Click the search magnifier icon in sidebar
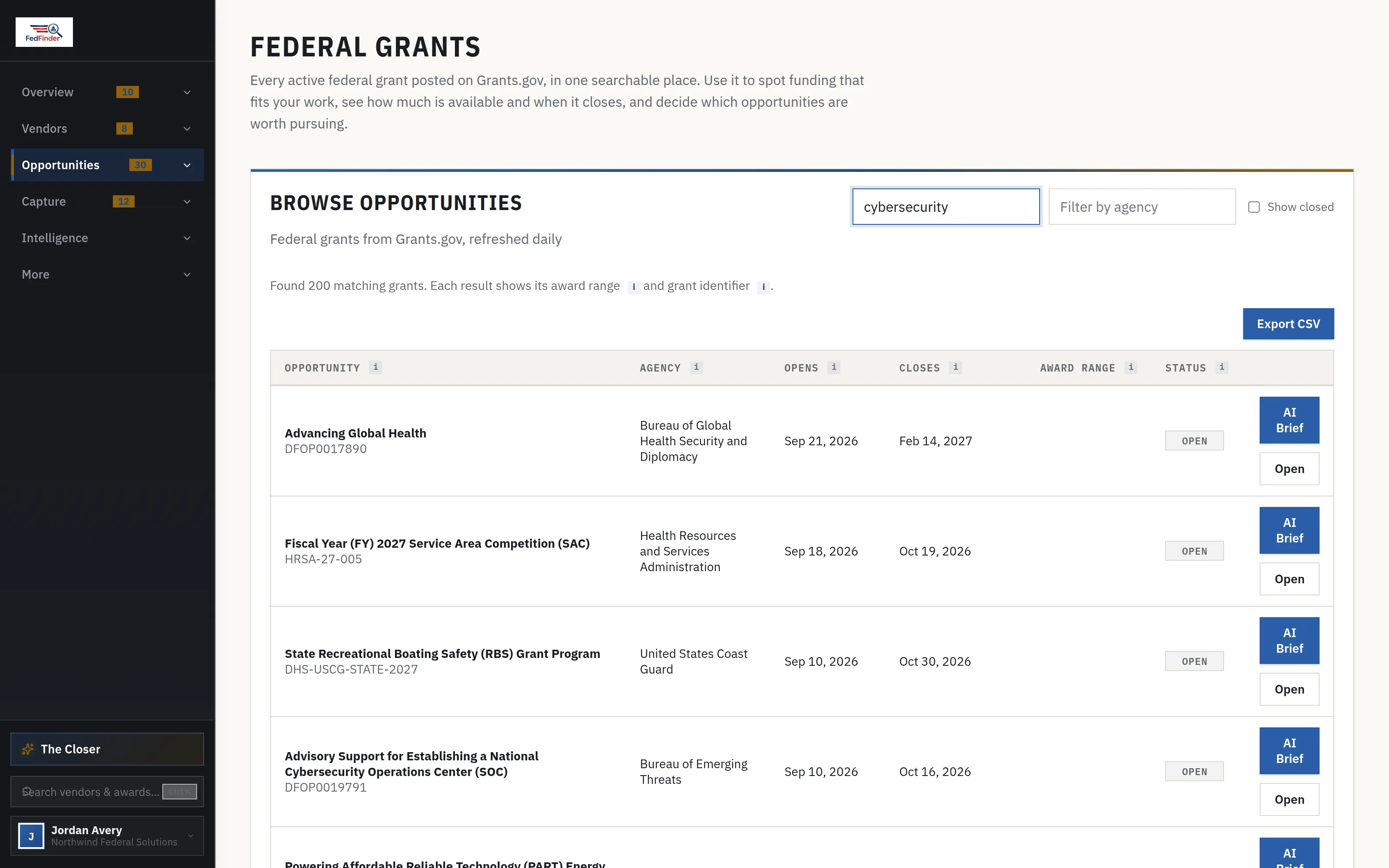Image resolution: width=1389 pixels, height=868 pixels. pos(26,792)
